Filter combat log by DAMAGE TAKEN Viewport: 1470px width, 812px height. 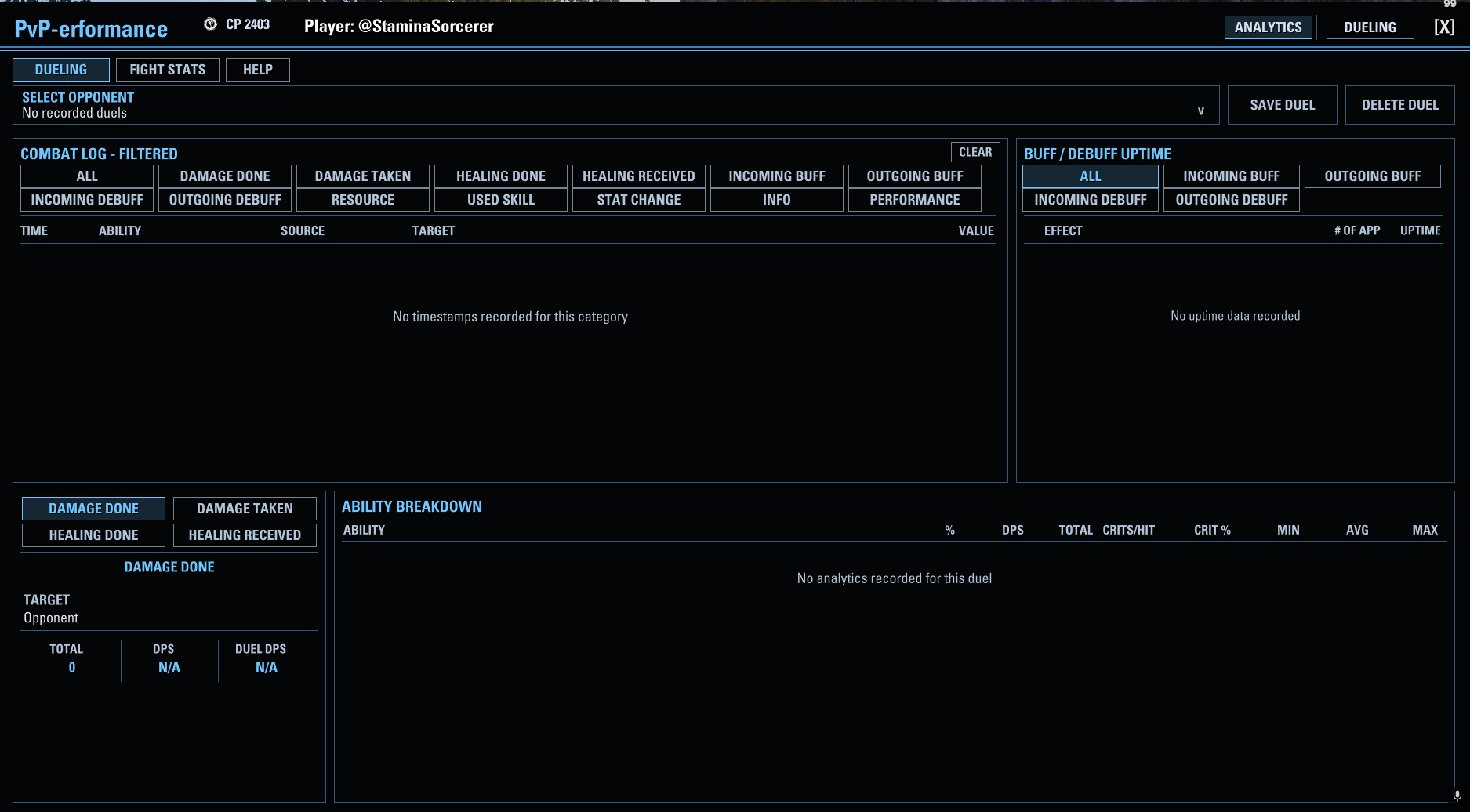[363, 176]
